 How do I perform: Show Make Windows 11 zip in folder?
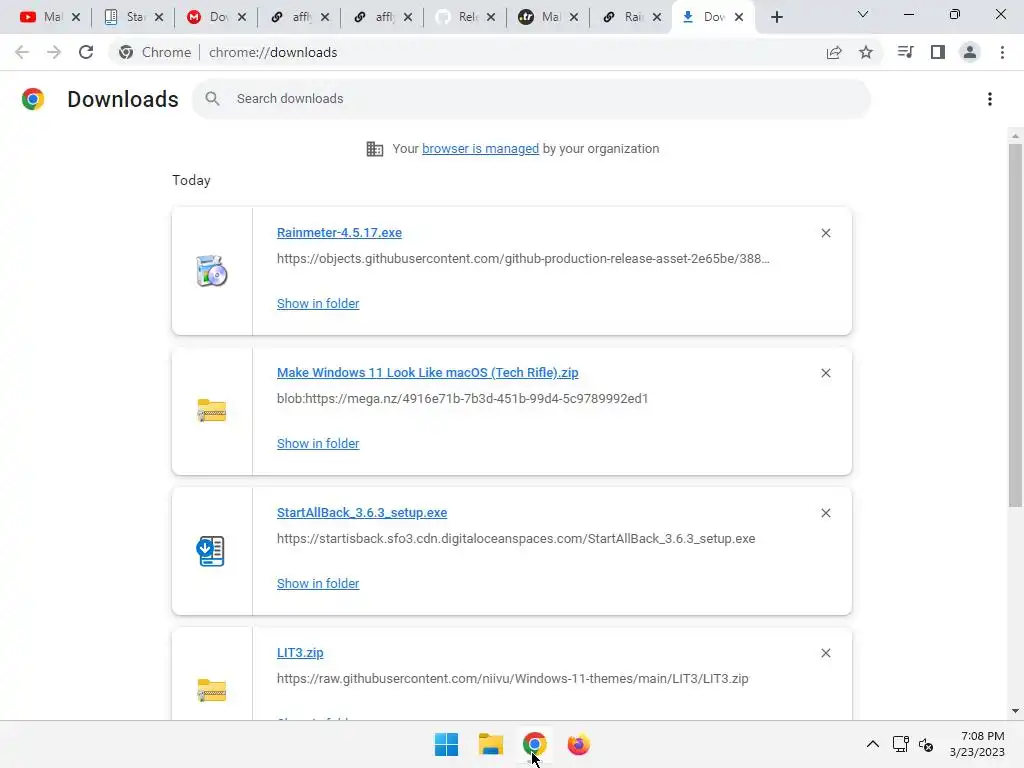point(318,443)
